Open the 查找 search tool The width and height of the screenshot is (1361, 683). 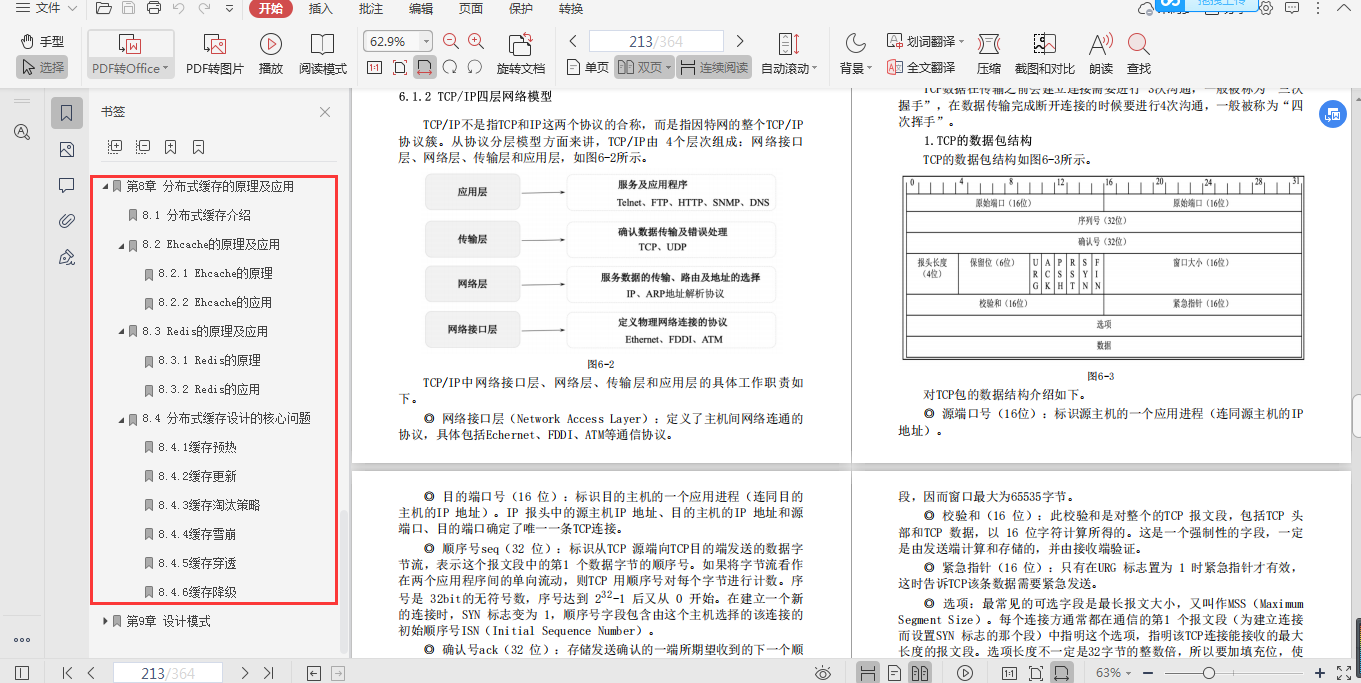coord(1139,52)
